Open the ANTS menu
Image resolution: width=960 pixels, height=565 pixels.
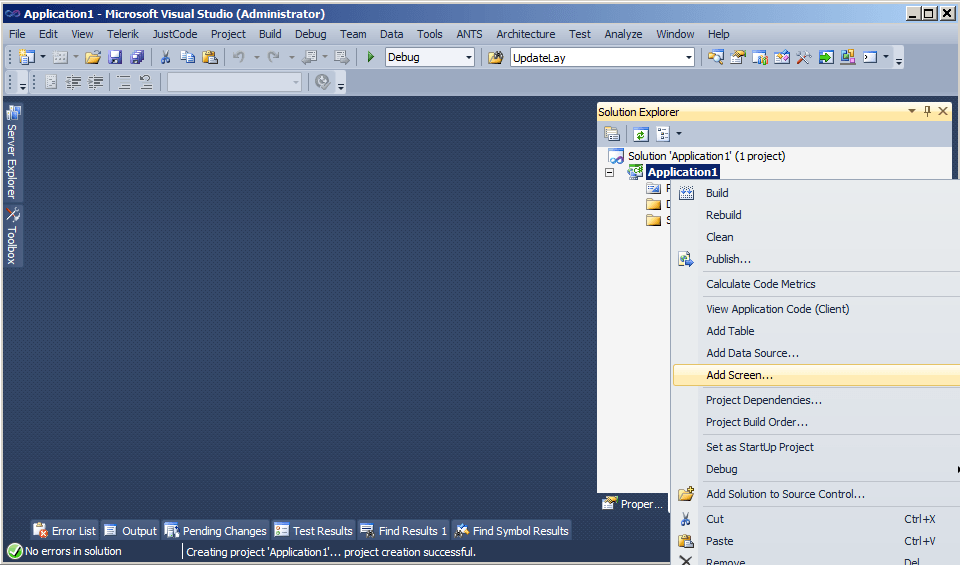point(469,34)
